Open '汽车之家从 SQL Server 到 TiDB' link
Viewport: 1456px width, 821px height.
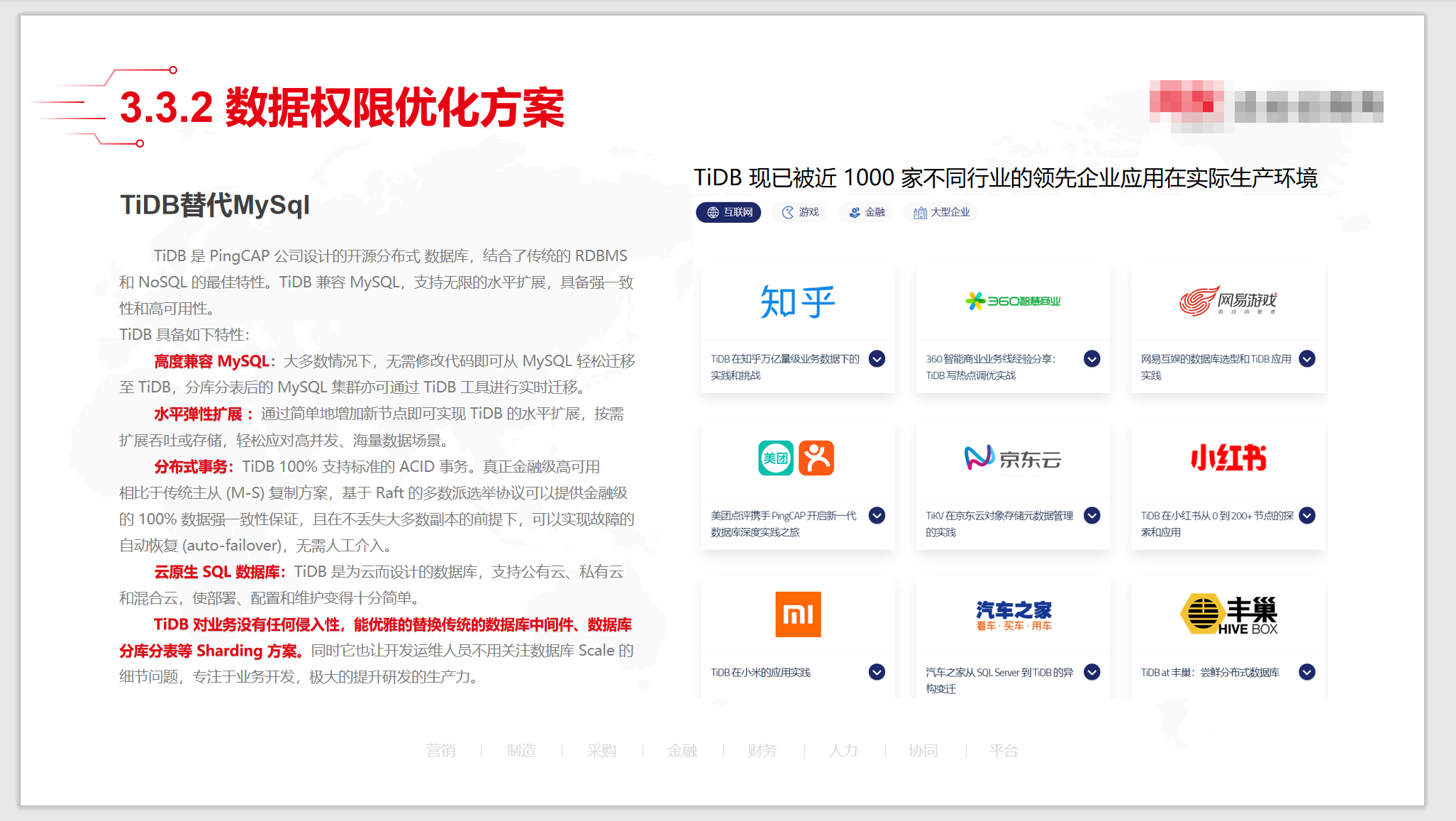click(x=999, y=681)
